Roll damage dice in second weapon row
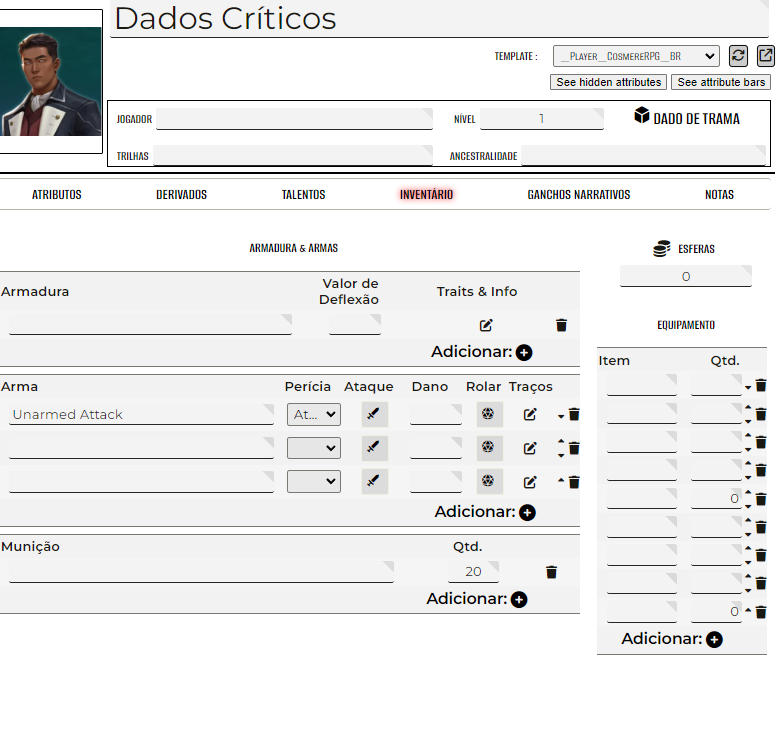 tap(489, 447)
